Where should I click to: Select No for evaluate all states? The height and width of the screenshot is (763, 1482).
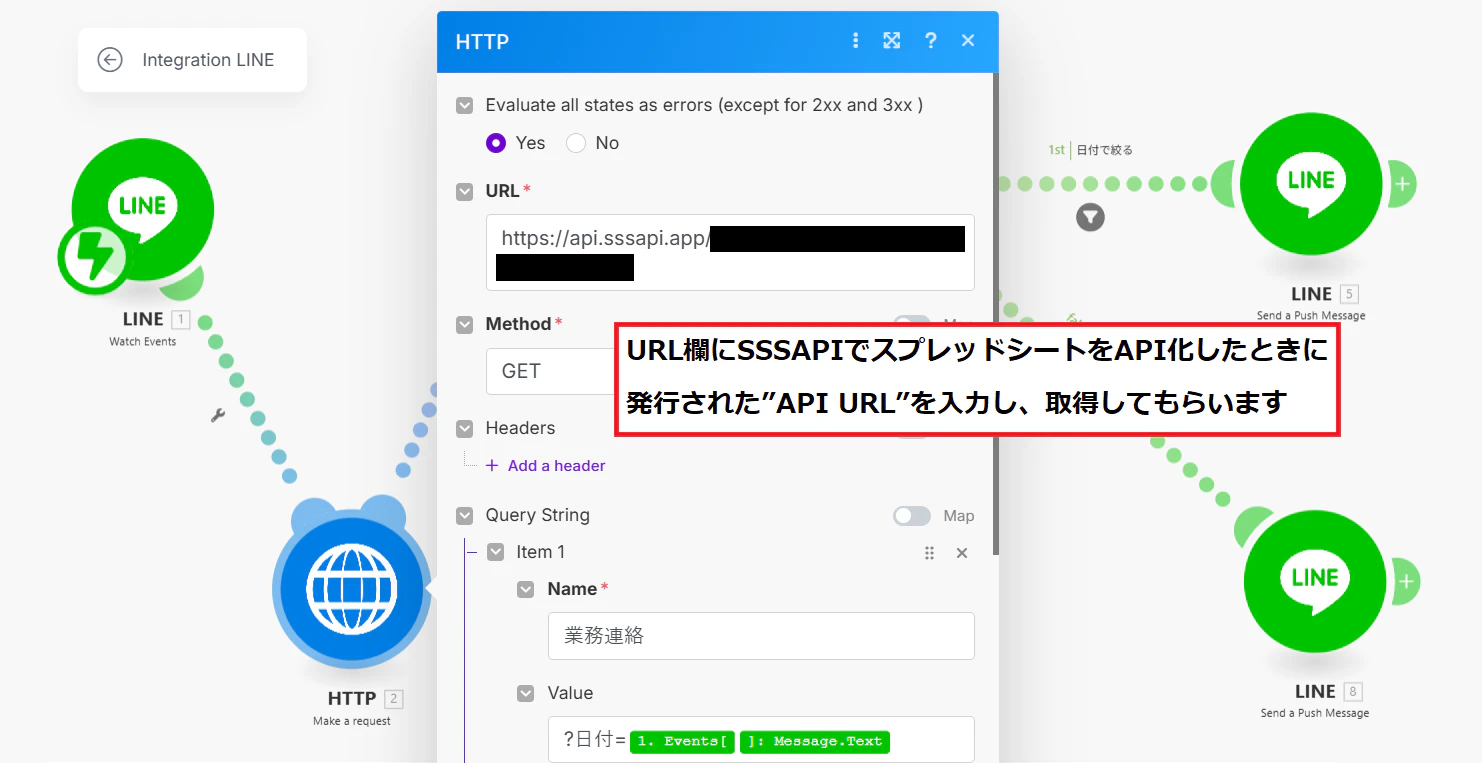576,143
